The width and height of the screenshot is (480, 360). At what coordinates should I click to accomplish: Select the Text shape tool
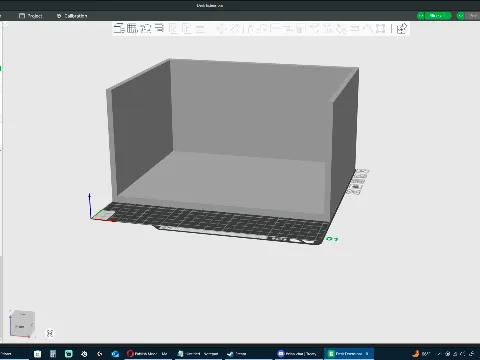328,29
